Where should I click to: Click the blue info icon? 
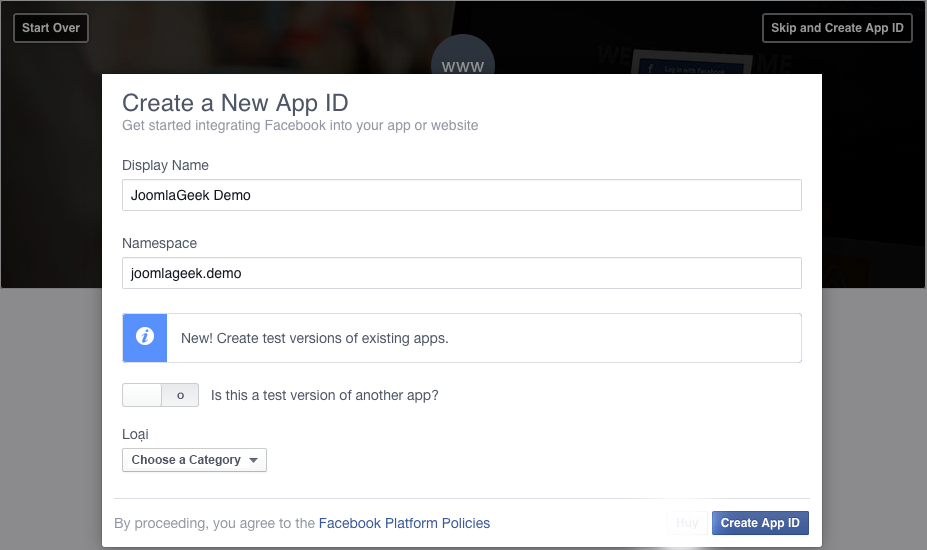pos(145,337)
